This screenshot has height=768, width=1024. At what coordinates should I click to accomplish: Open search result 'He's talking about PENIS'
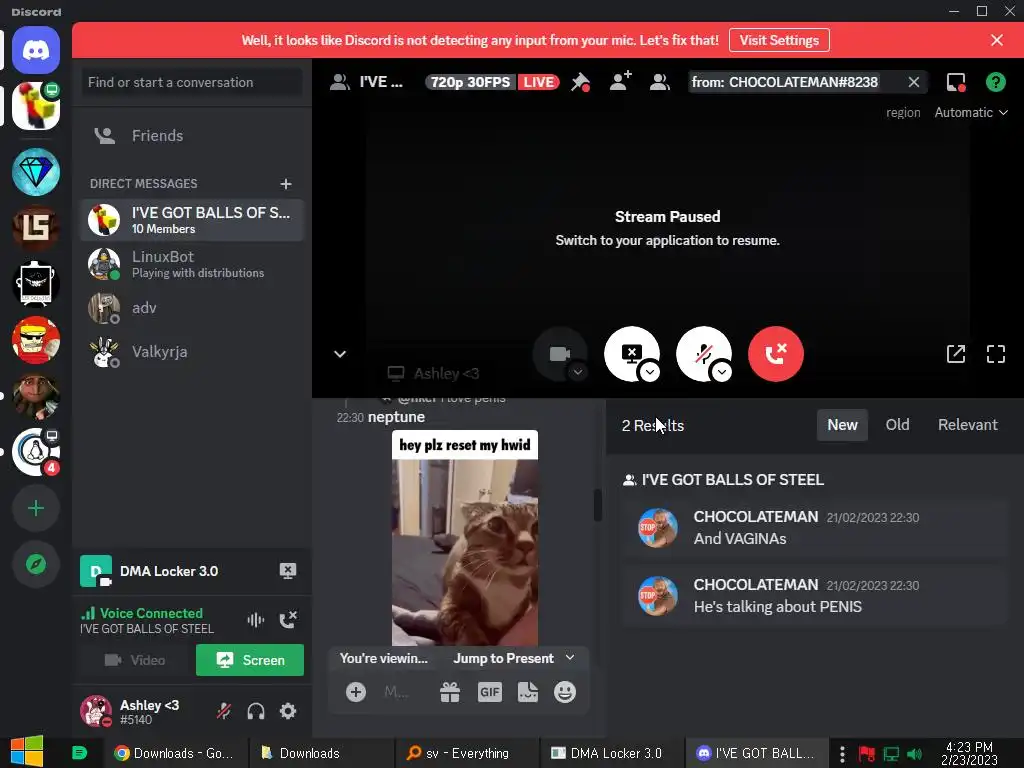pyautogui.click(x=814, y=596)
